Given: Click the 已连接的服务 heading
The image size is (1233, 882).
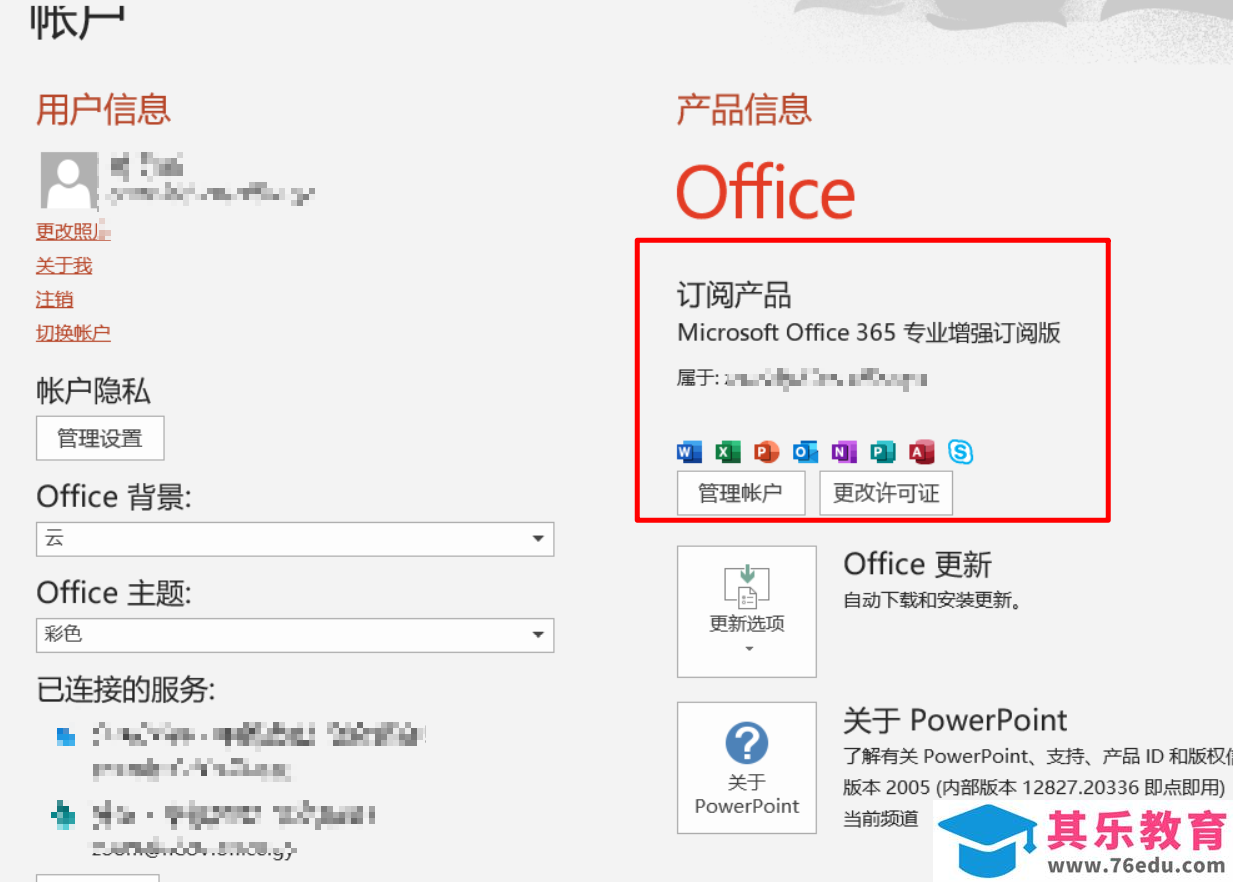Looking at the screenshot, I should (x=126, y=689).
